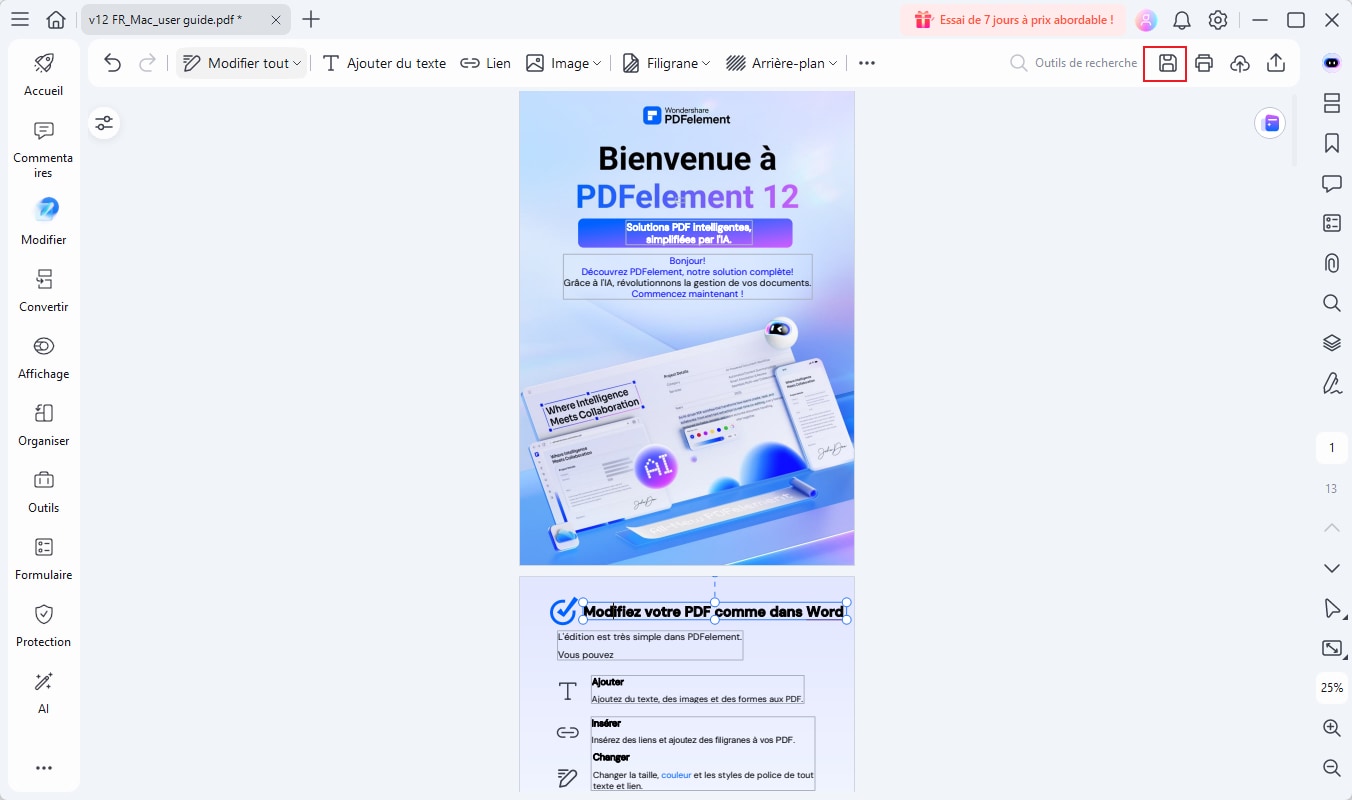Open Organiser in the left sidebar

tap(43, 425)
